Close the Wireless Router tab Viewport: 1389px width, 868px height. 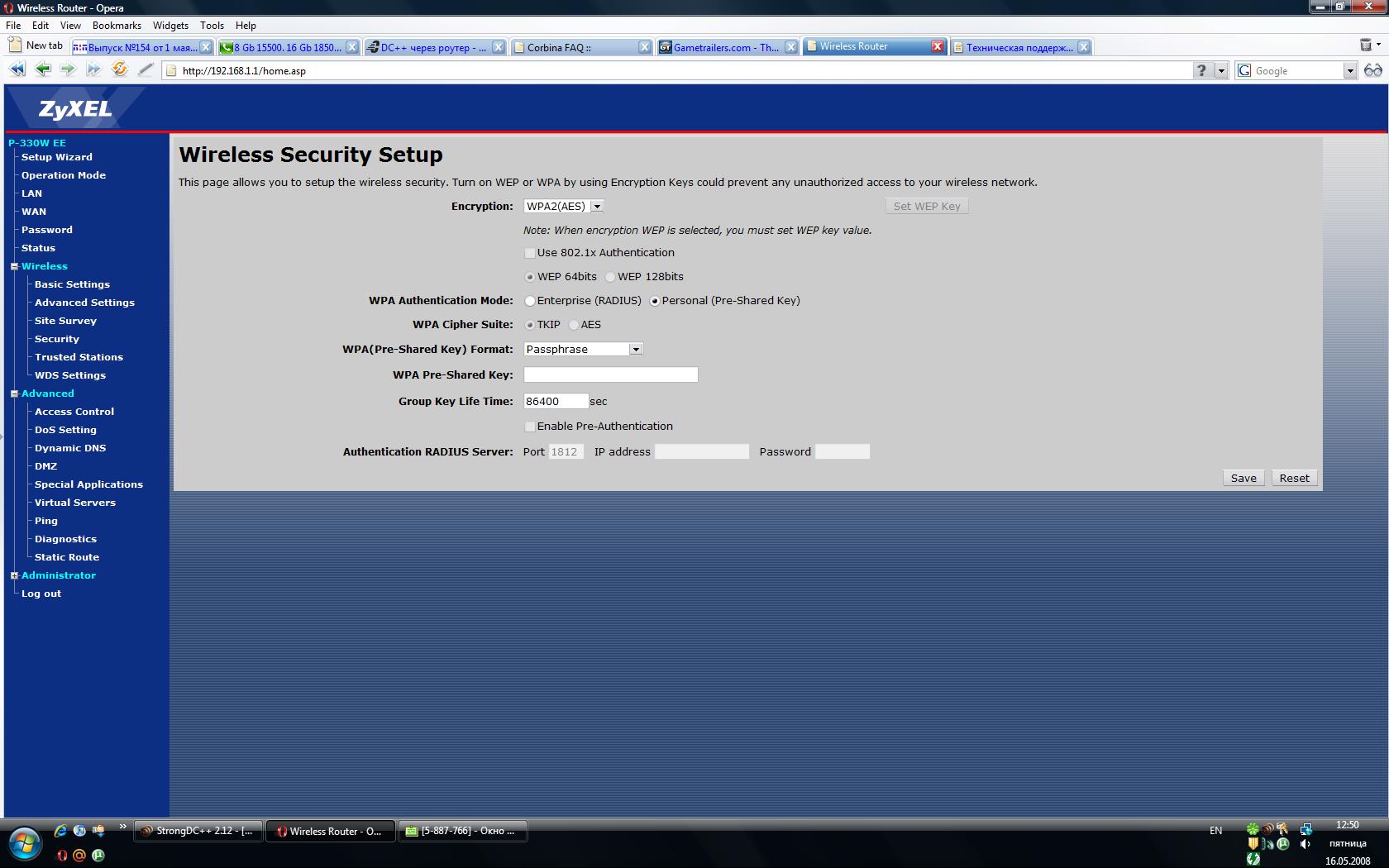938,46
